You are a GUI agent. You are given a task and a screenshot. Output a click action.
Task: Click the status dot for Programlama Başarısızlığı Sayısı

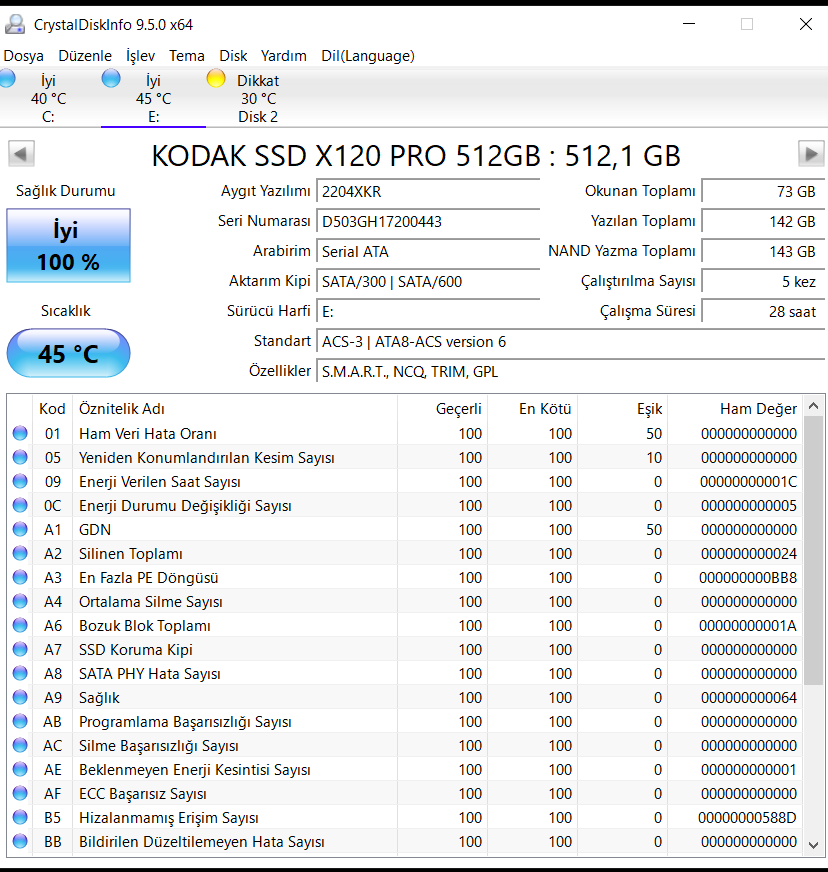coord(20,721)
